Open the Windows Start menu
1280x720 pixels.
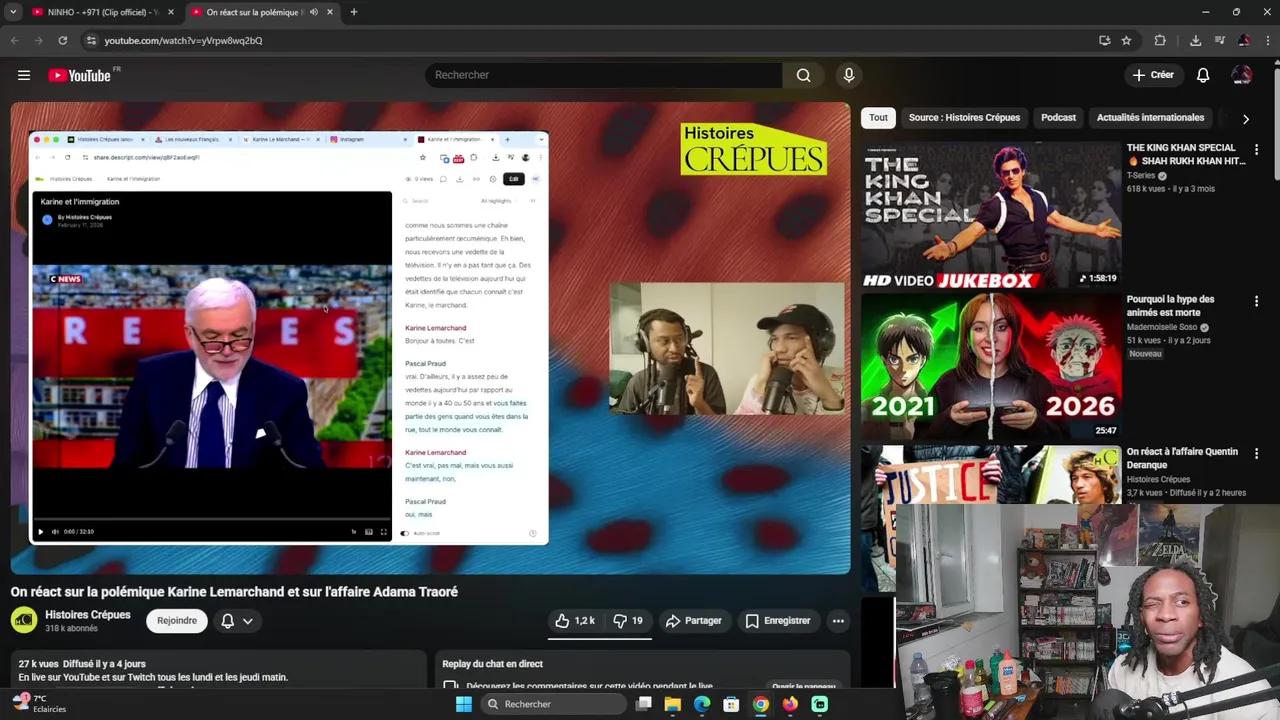click(x=463, y=704)
